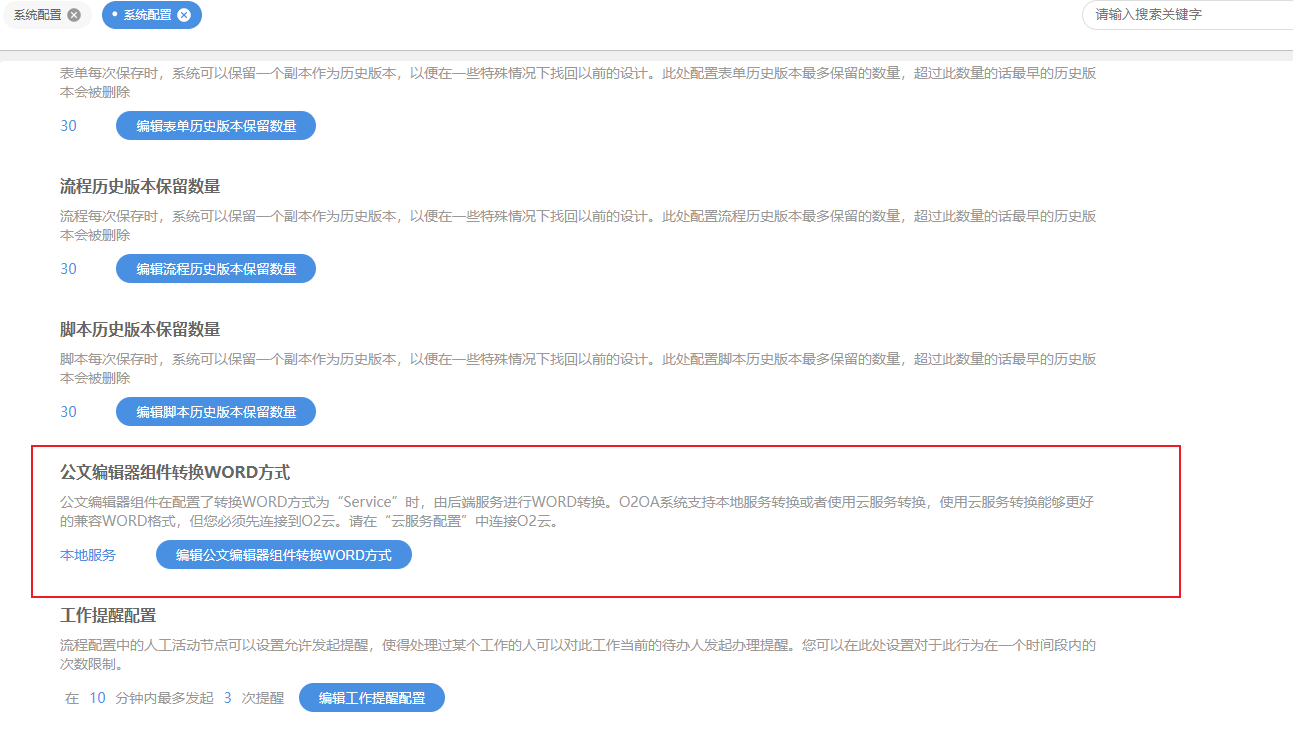Focus the 请输入搜索关键字 search field
Viewport: 1293px width, 742px height.
1187,15
